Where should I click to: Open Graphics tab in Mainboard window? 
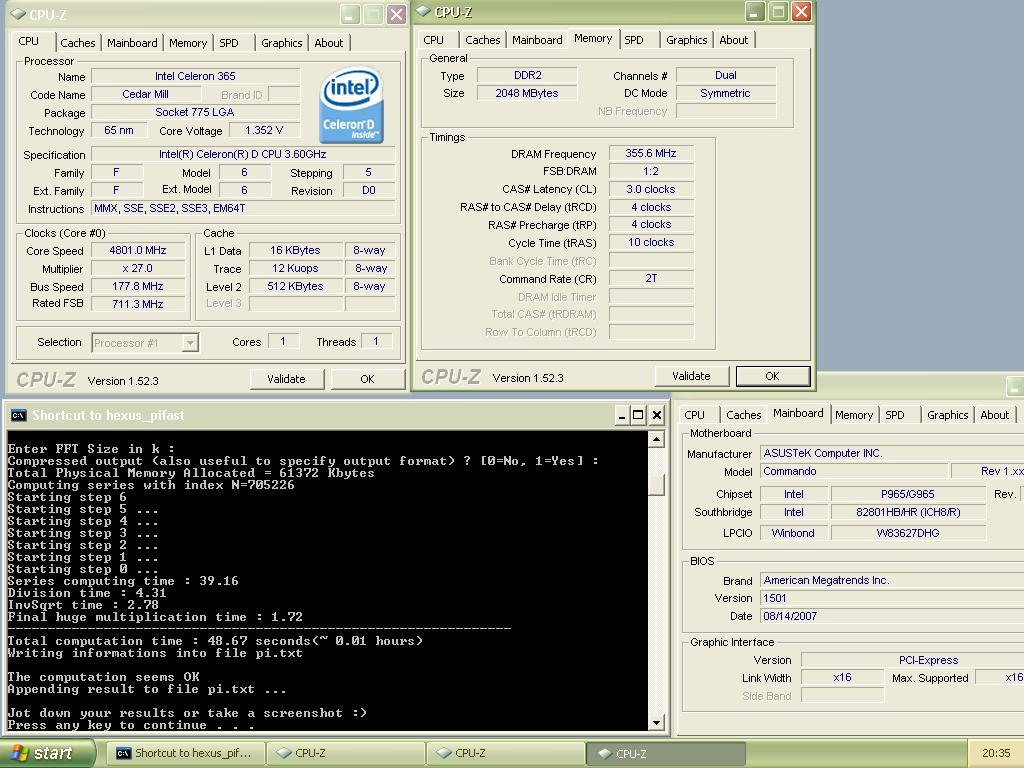click(x=948, y=415)
